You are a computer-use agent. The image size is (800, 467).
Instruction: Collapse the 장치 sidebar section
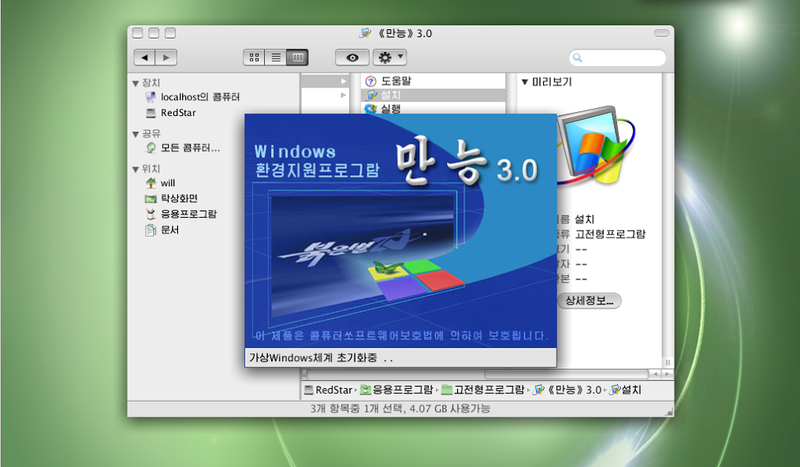pos(135,83)
